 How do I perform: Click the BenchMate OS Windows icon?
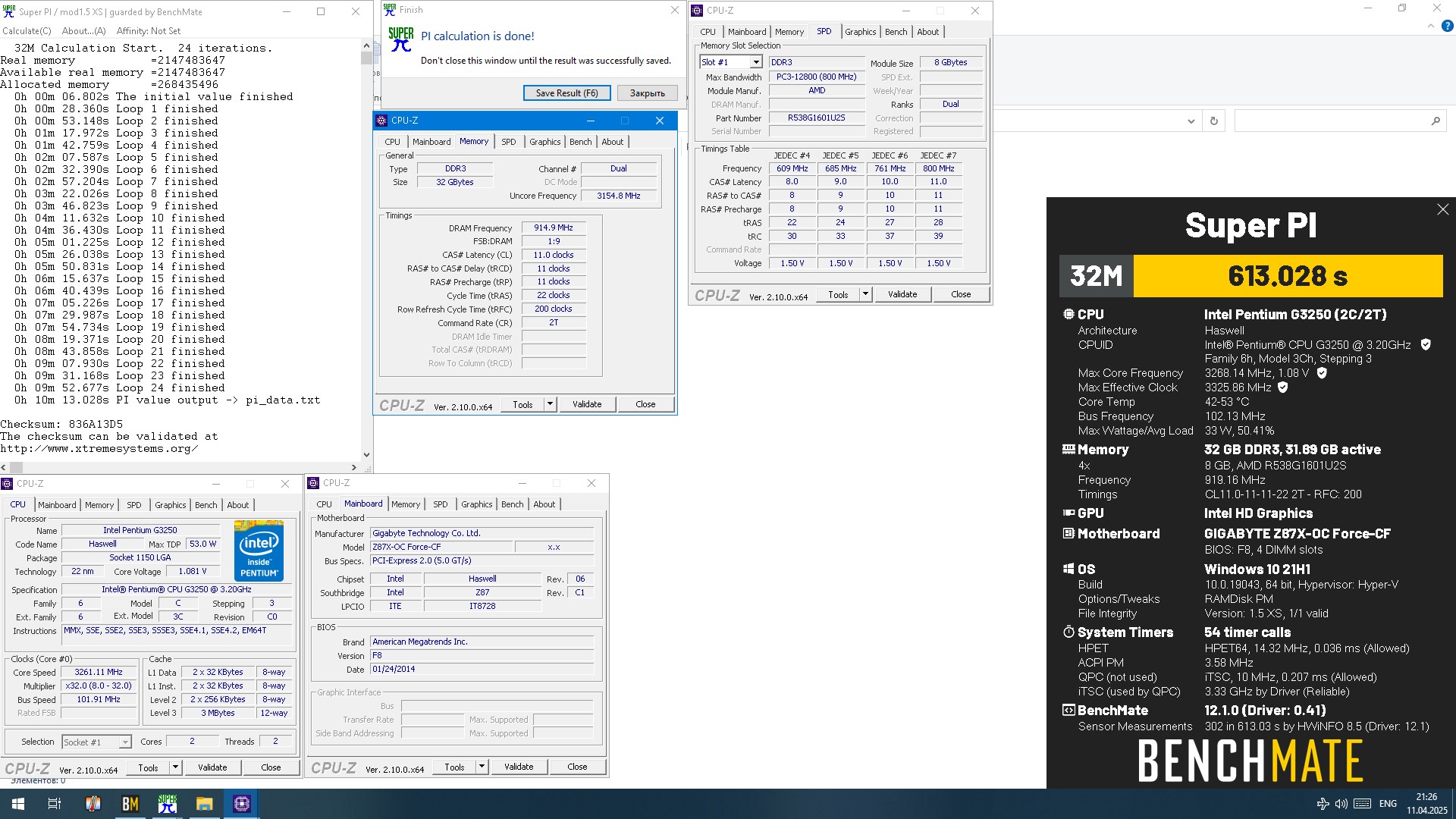1068,569
